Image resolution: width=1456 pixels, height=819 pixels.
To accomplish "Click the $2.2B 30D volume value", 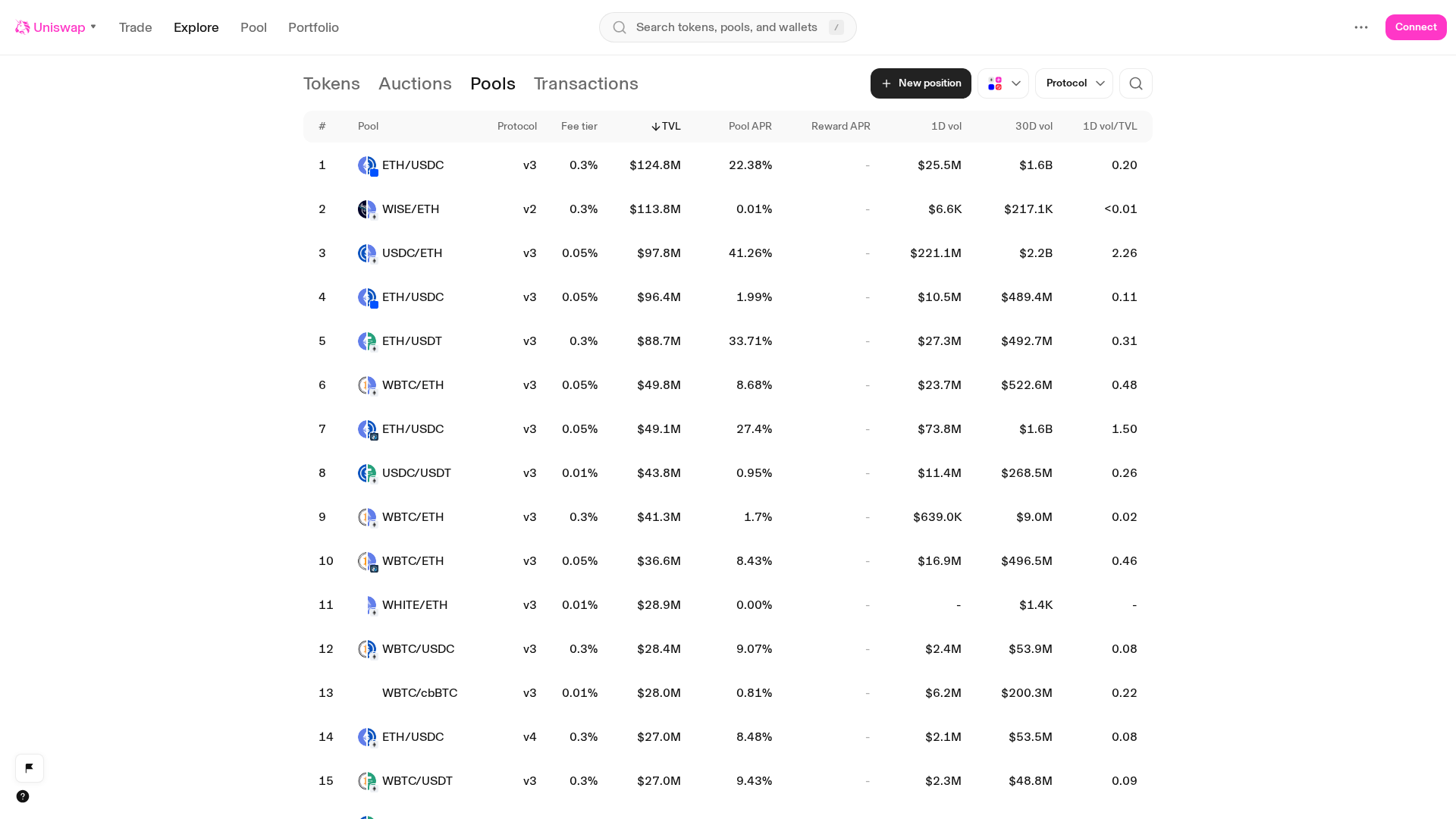I will click(x=1036, y=253).
